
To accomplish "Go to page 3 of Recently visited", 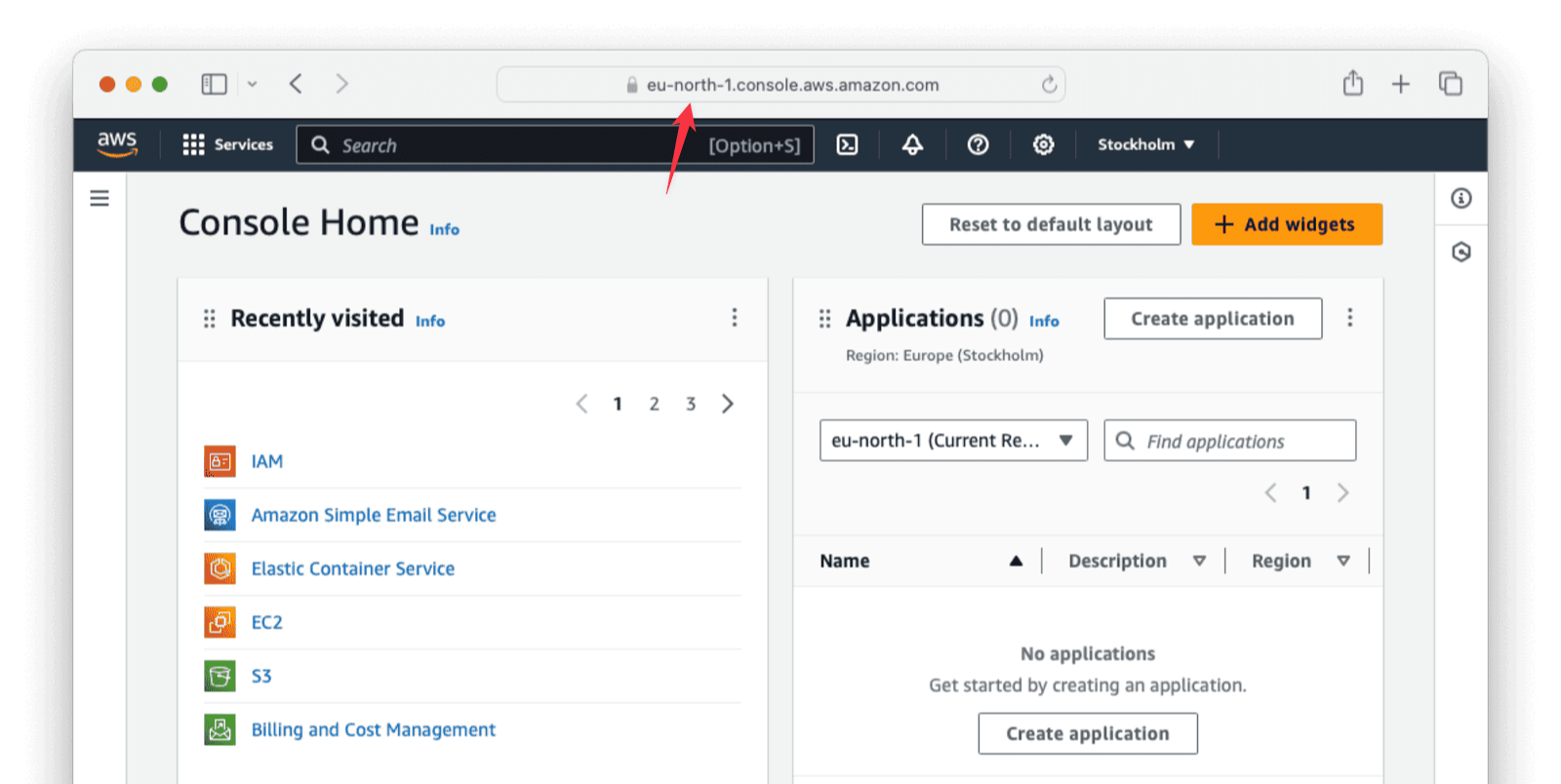I will (x=691, y=404).
